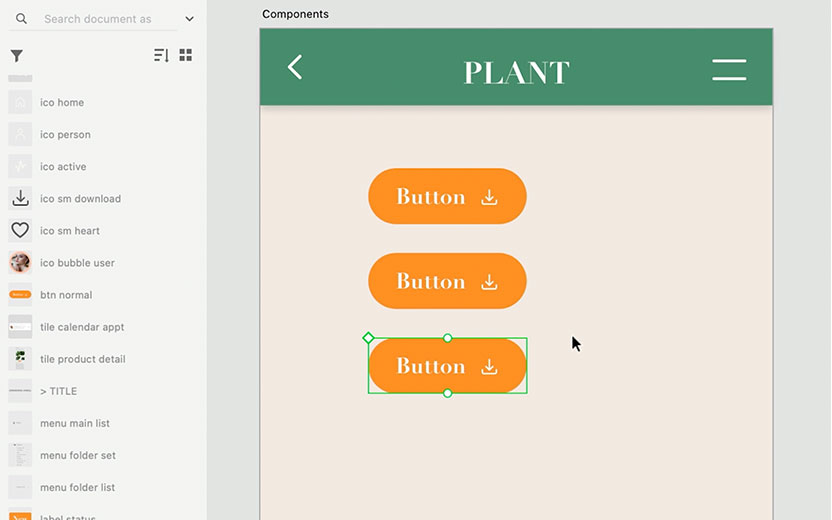Click download icon on selected bottom Button
The width and height of the screenshot is (832, 520).
489,367
